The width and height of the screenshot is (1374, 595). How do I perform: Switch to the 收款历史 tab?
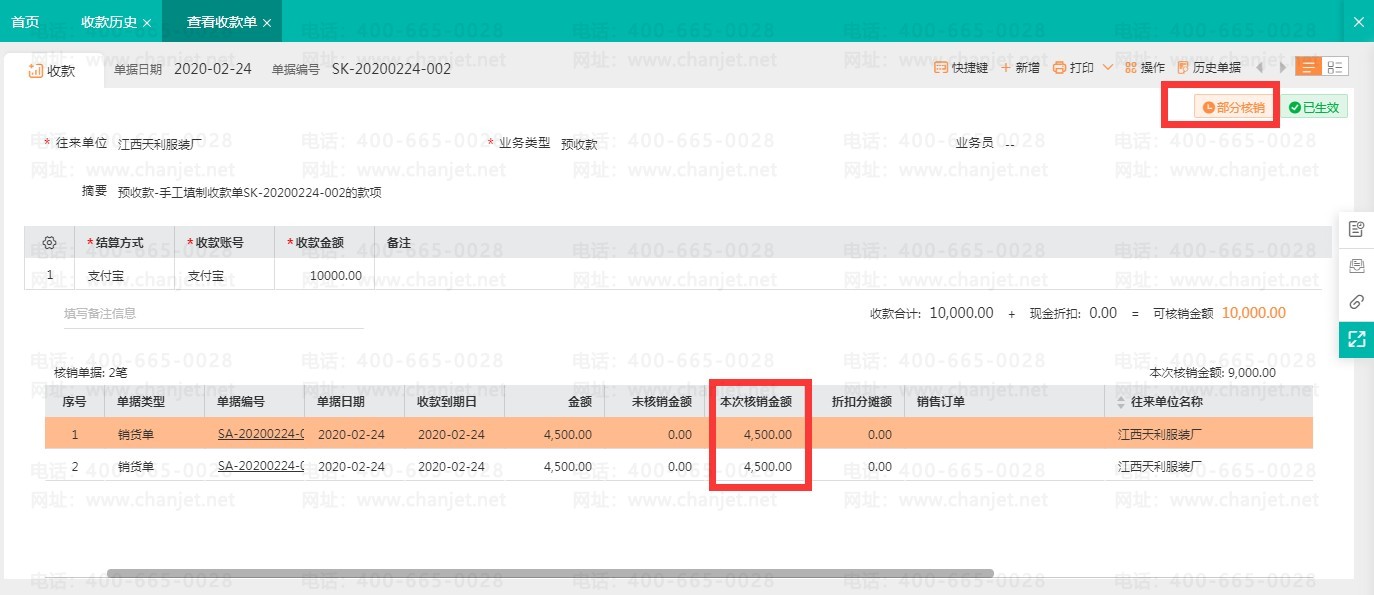click(108, 22)
